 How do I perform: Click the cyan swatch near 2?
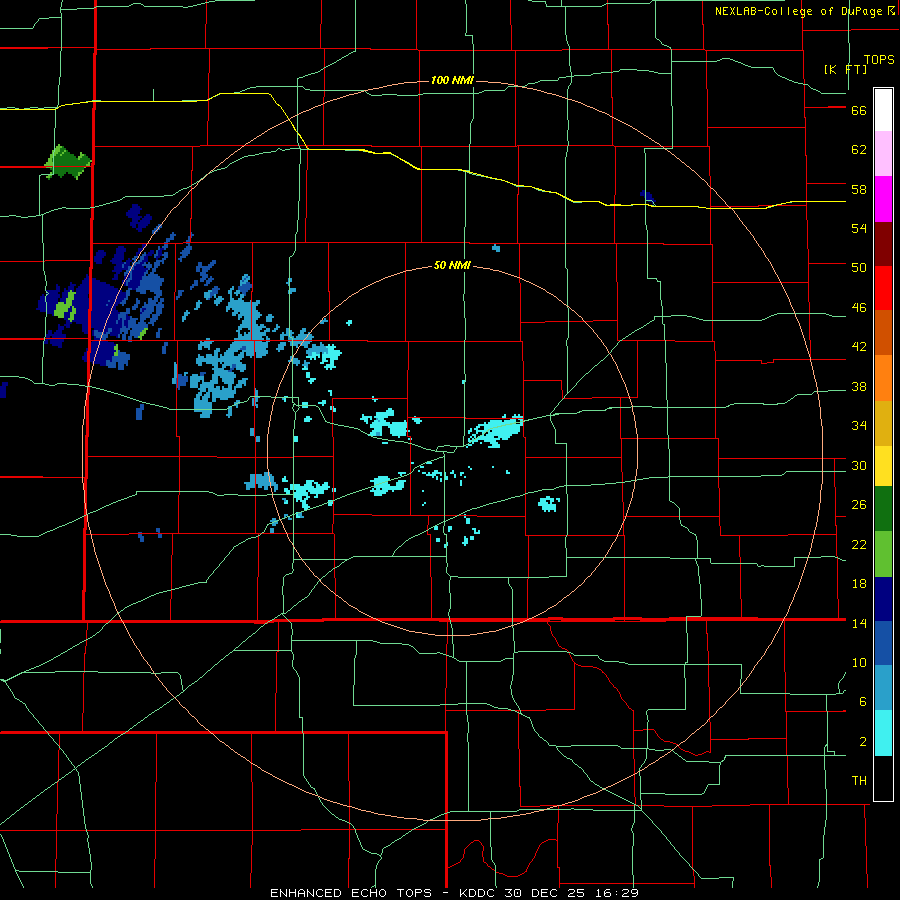883,733
